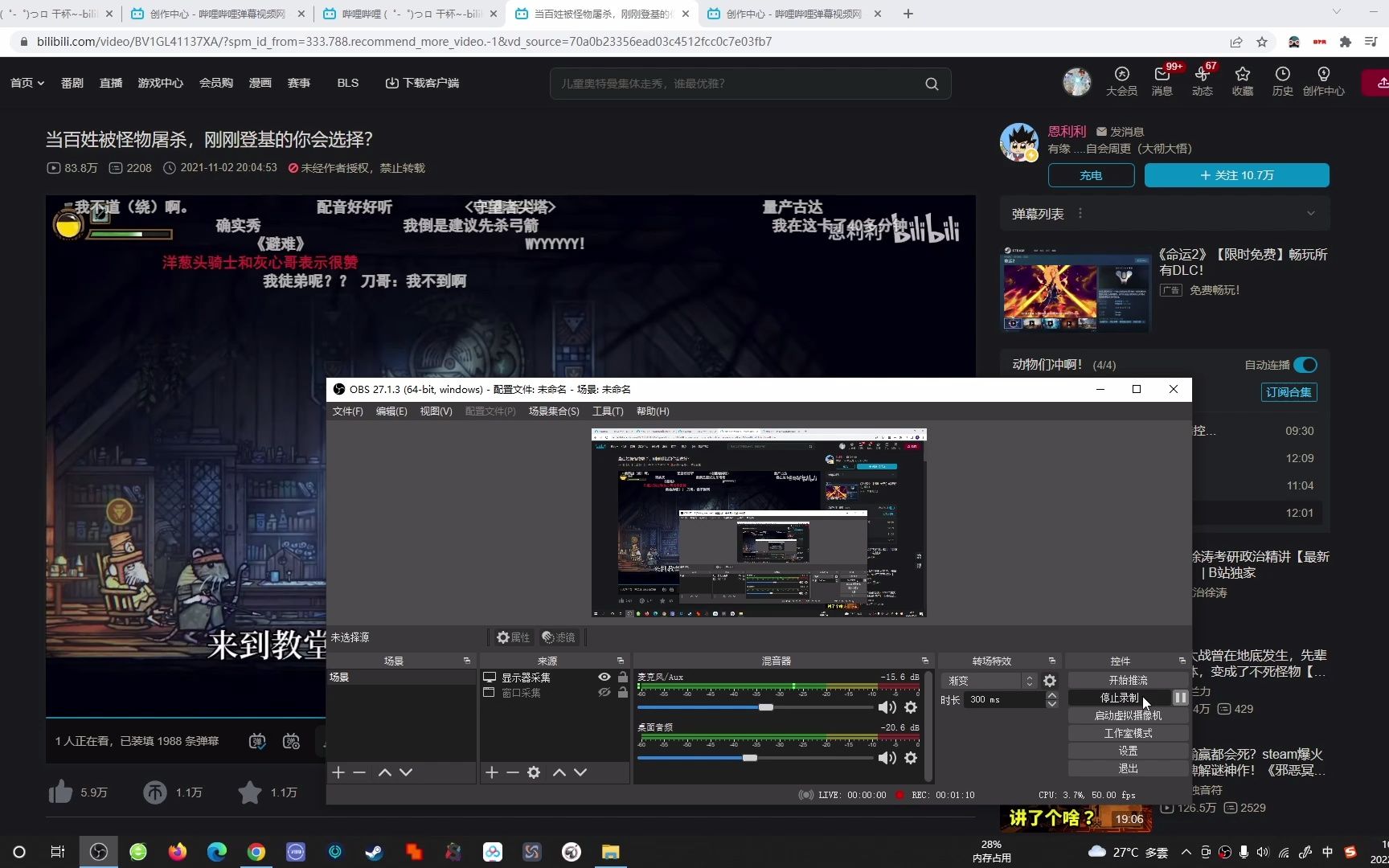1389x868 pixels.
Task: Toggle visibility of 显示器采集 source
Action: [x=604, y=677]
